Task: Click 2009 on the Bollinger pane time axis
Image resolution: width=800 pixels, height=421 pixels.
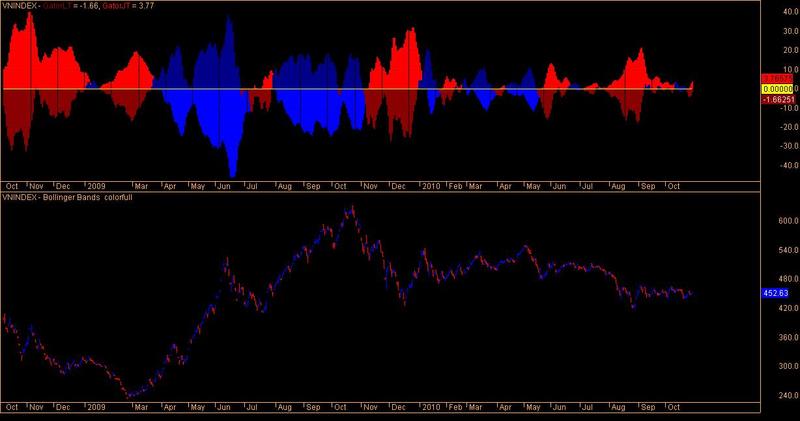Action: pos(96,407)
